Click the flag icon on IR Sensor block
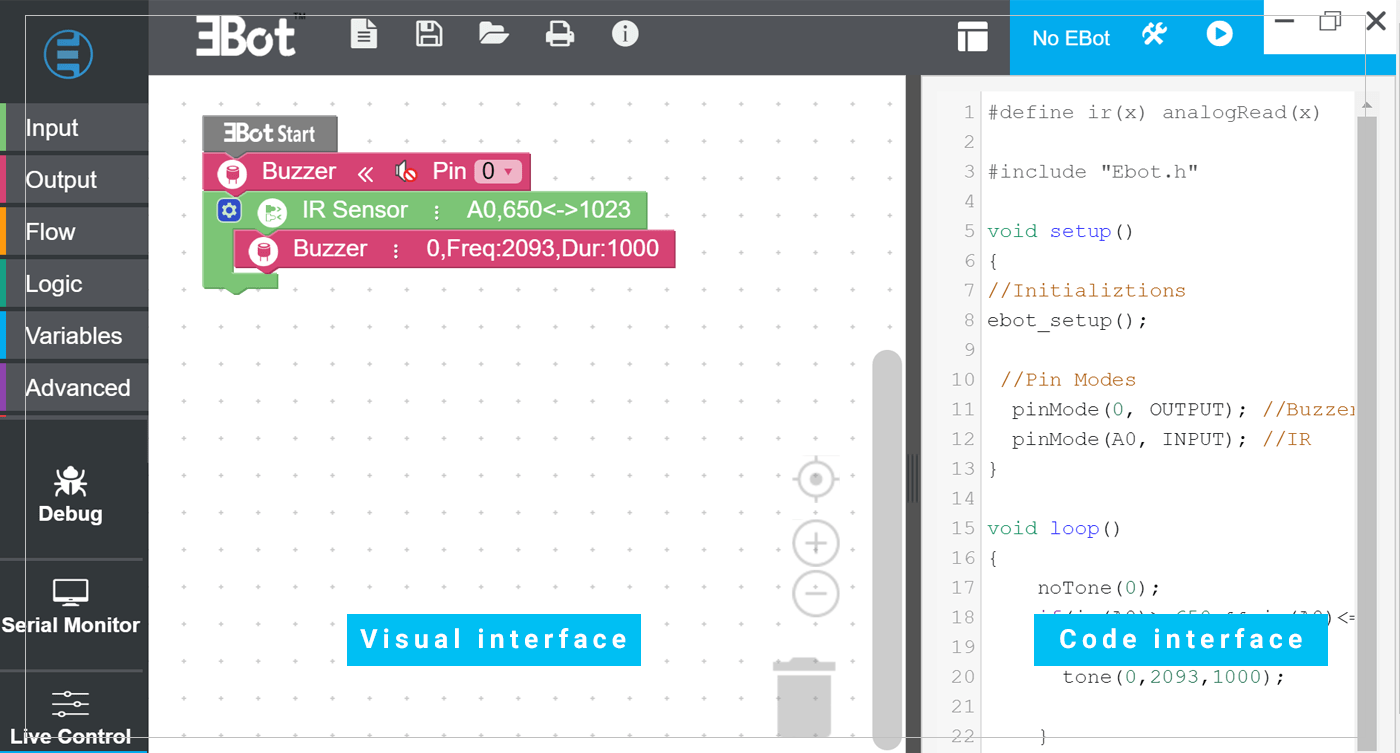This screenshot has height=753, width=1400. click(271, 212)
